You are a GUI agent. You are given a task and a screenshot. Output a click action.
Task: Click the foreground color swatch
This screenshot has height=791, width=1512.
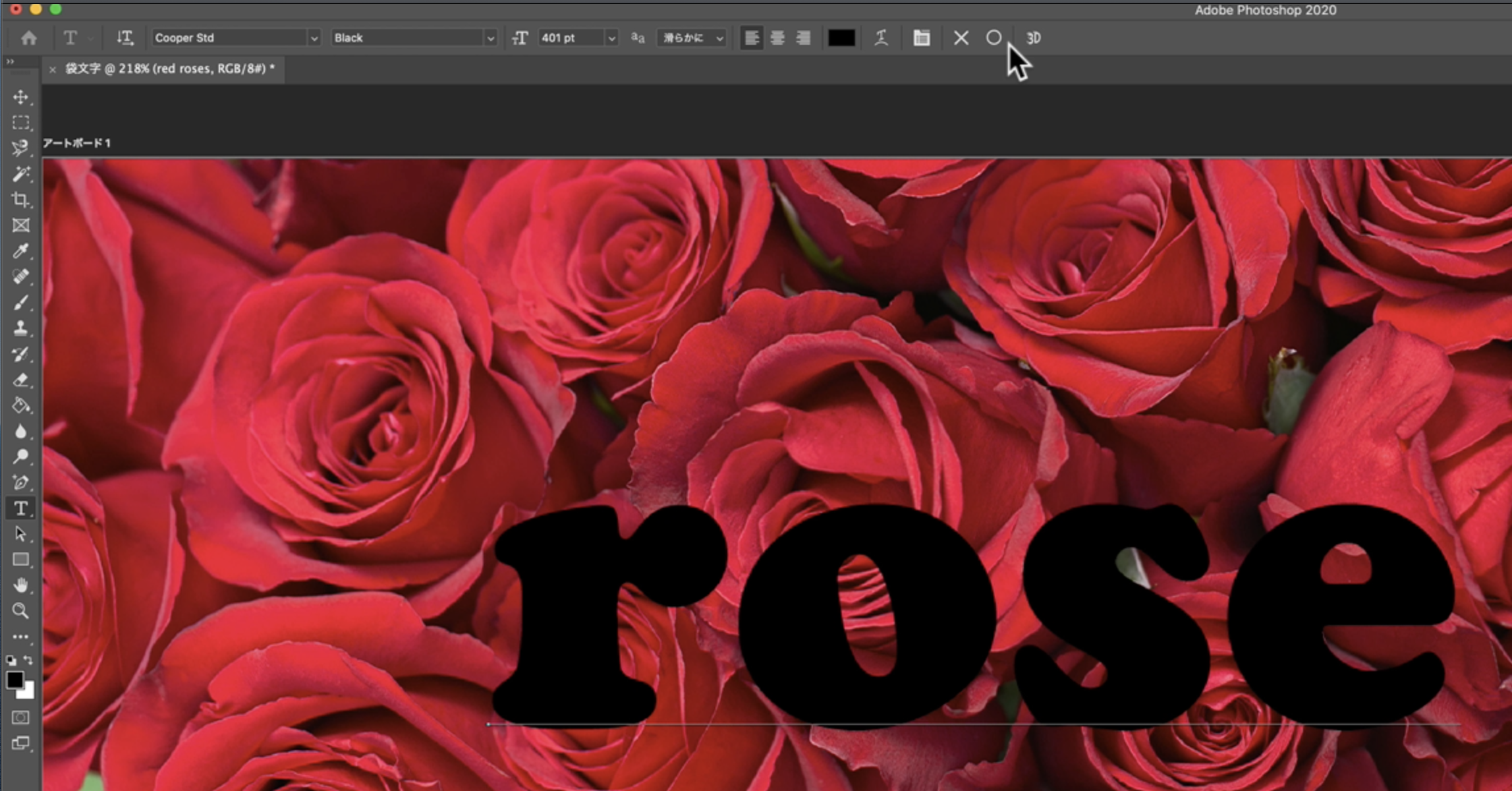click(x=14, y=680)
